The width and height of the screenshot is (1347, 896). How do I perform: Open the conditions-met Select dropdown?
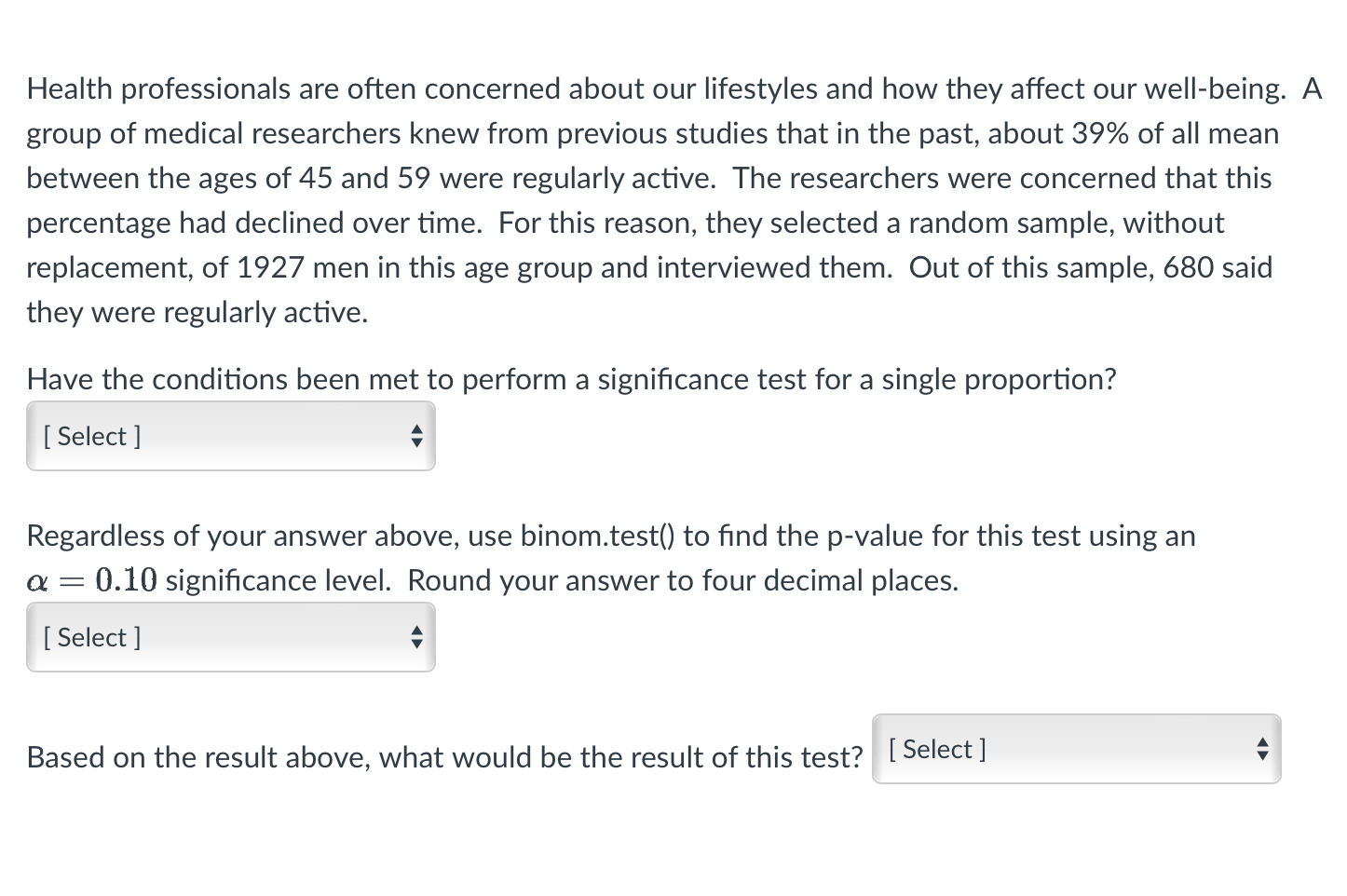point(230,436)
